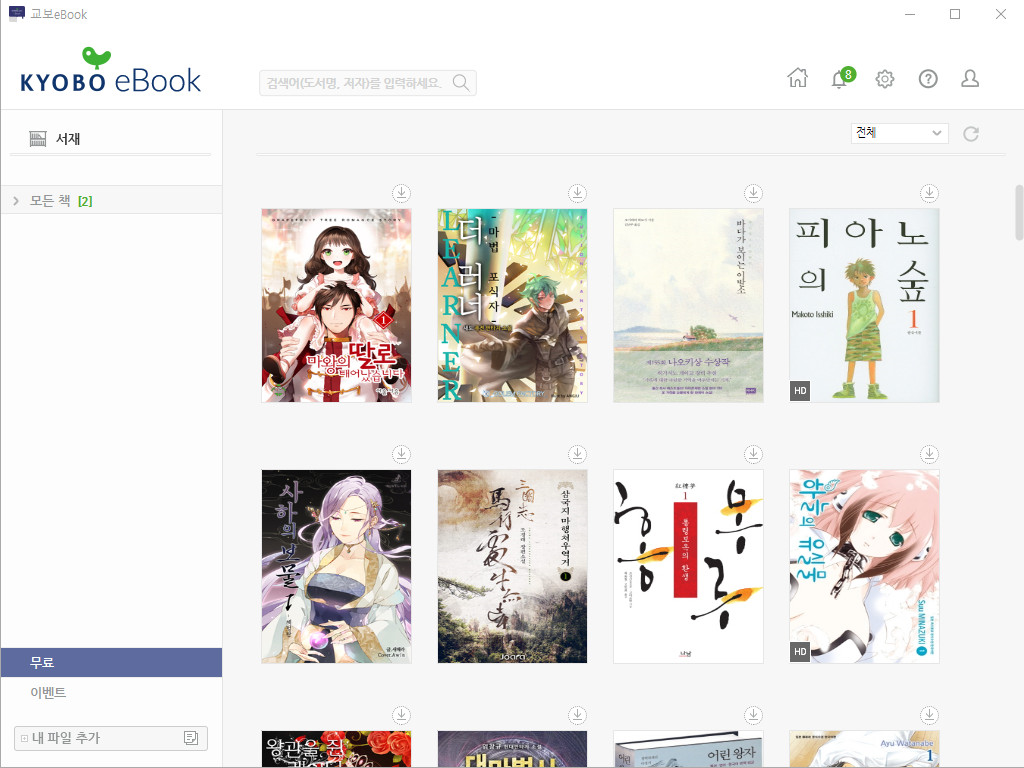The image size is (1024, 768).
Task: Open notifications bell with badge 8
Action: click(841, 78)
